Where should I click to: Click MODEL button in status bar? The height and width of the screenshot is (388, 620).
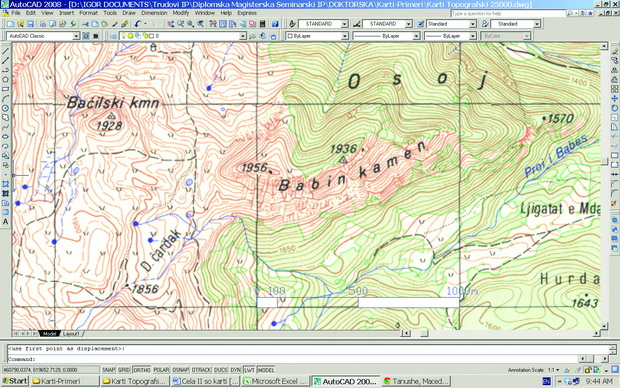[266, 370]
